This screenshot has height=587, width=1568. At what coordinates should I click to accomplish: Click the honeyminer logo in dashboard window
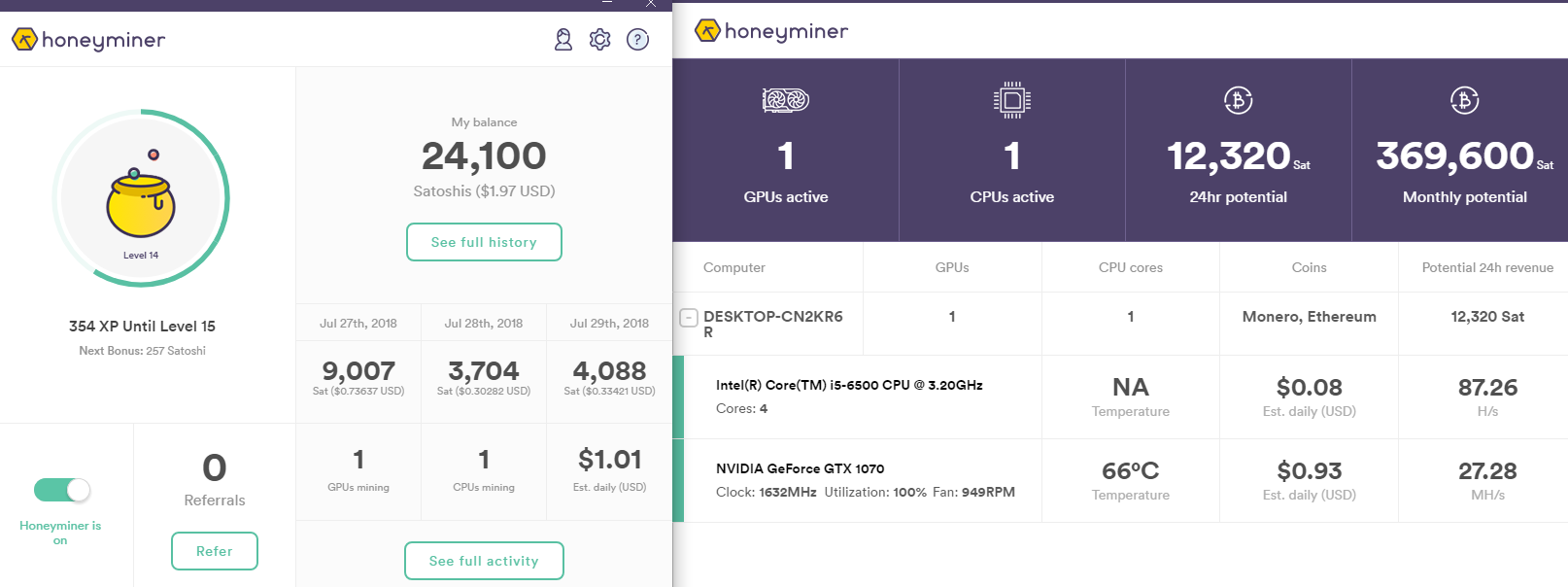(x=771, y=31)
